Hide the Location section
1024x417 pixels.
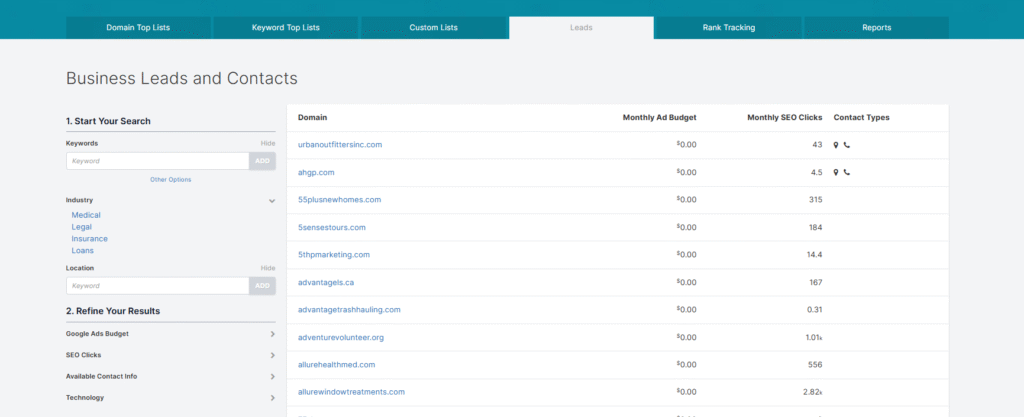coord(268,268)
